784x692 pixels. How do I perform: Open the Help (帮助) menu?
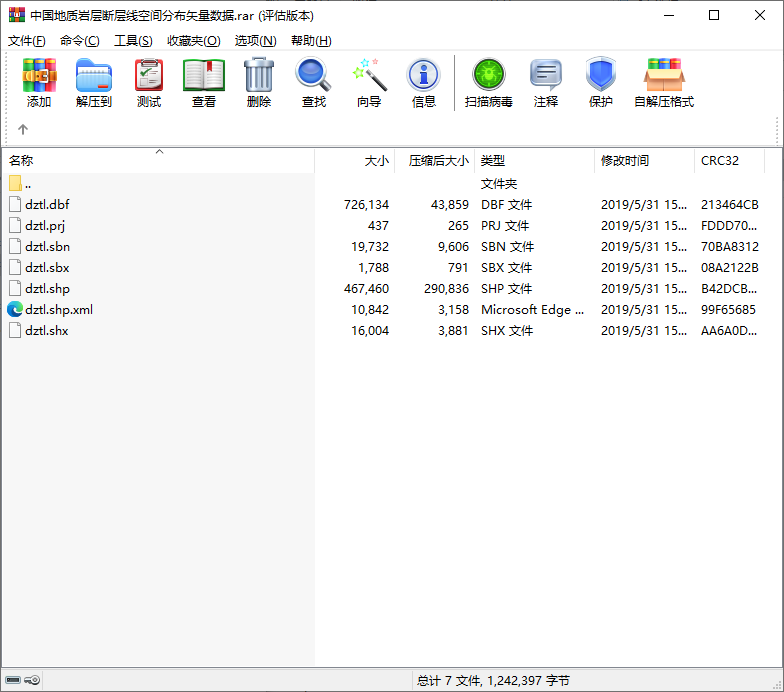[311, 40]
